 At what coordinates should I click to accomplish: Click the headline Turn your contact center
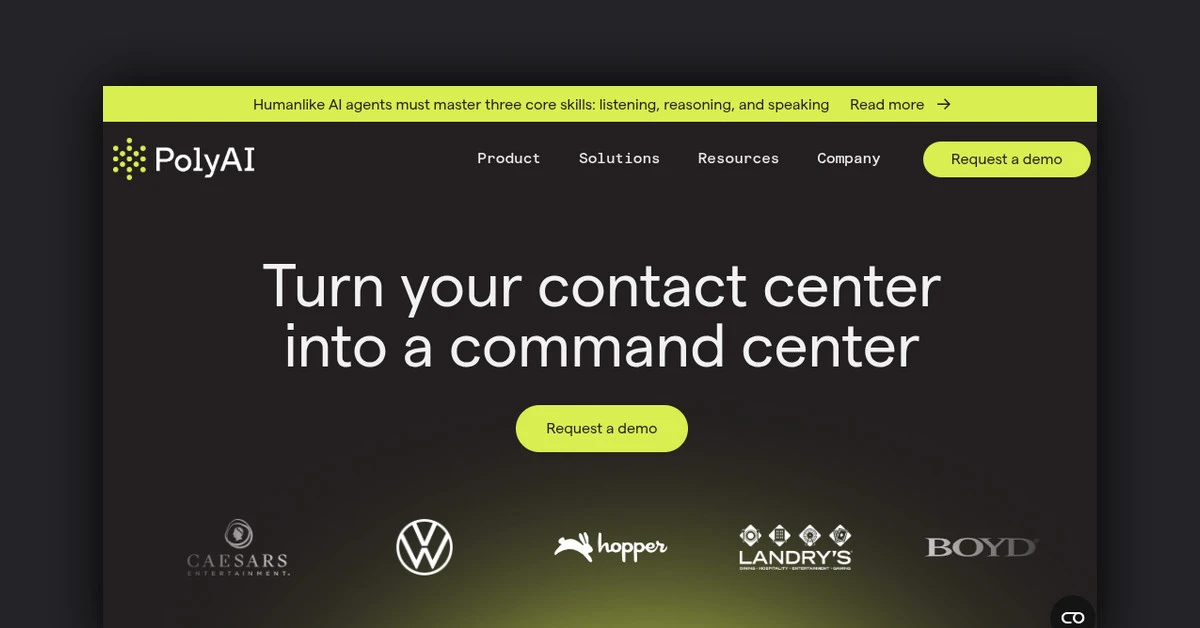(602, 286)
